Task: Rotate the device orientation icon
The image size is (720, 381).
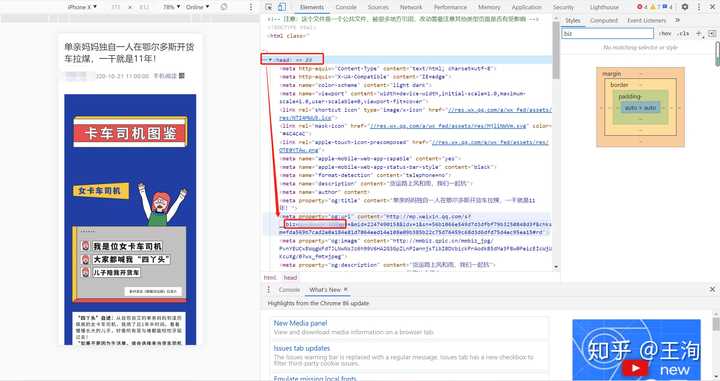Action: [x=224, y=7]
